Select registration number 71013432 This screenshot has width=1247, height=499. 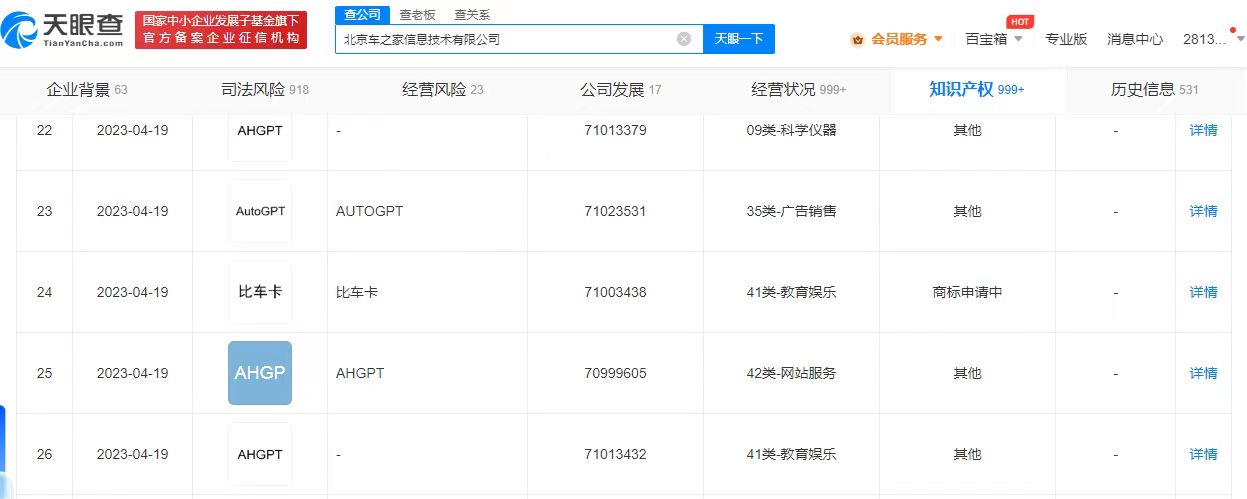click(615, 454)
